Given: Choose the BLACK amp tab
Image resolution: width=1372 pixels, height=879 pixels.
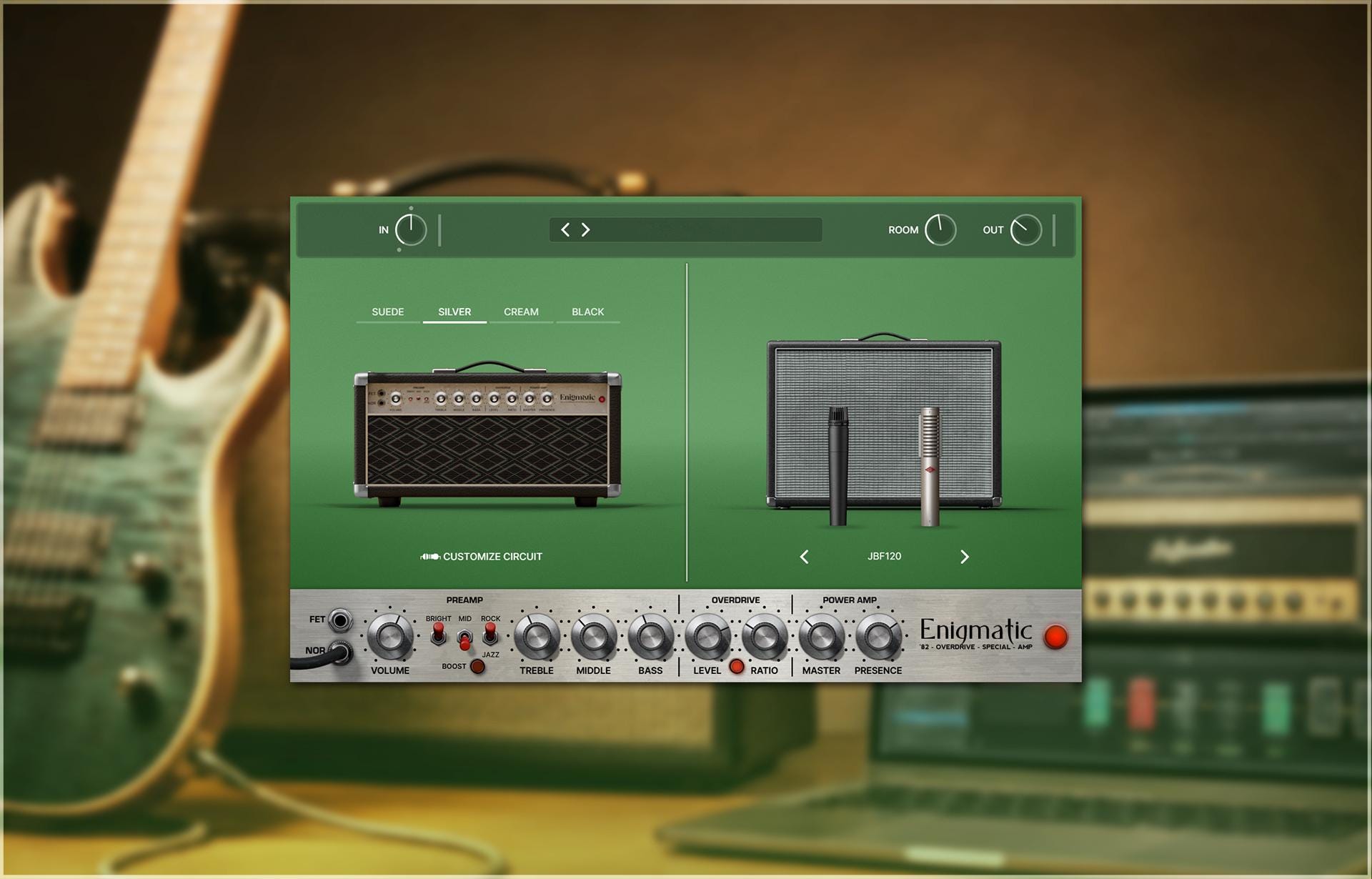Looking at the screenshot, I should coord(588,312).
